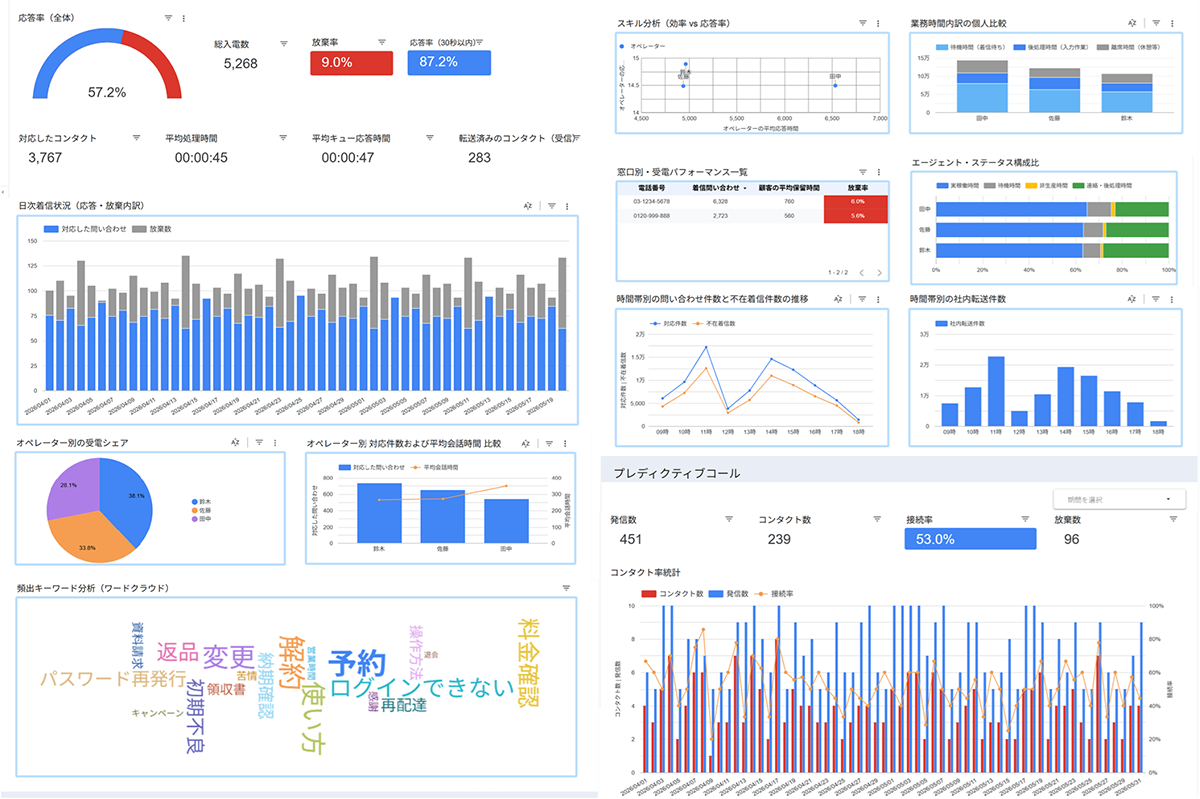The height and width of the screenshot is (799, 1200).
Task: Open more options on 日次着信状況 chart
Action: pos(566,206)
